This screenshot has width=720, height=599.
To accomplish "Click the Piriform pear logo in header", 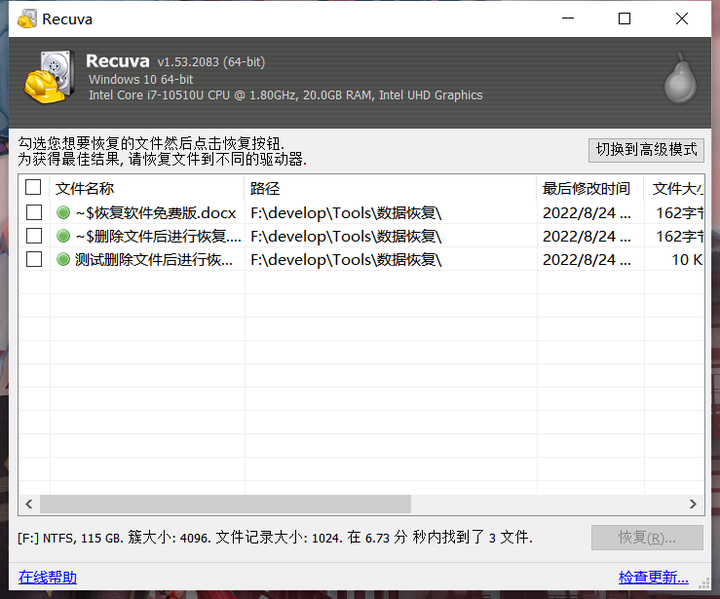I will coord(681,78).
